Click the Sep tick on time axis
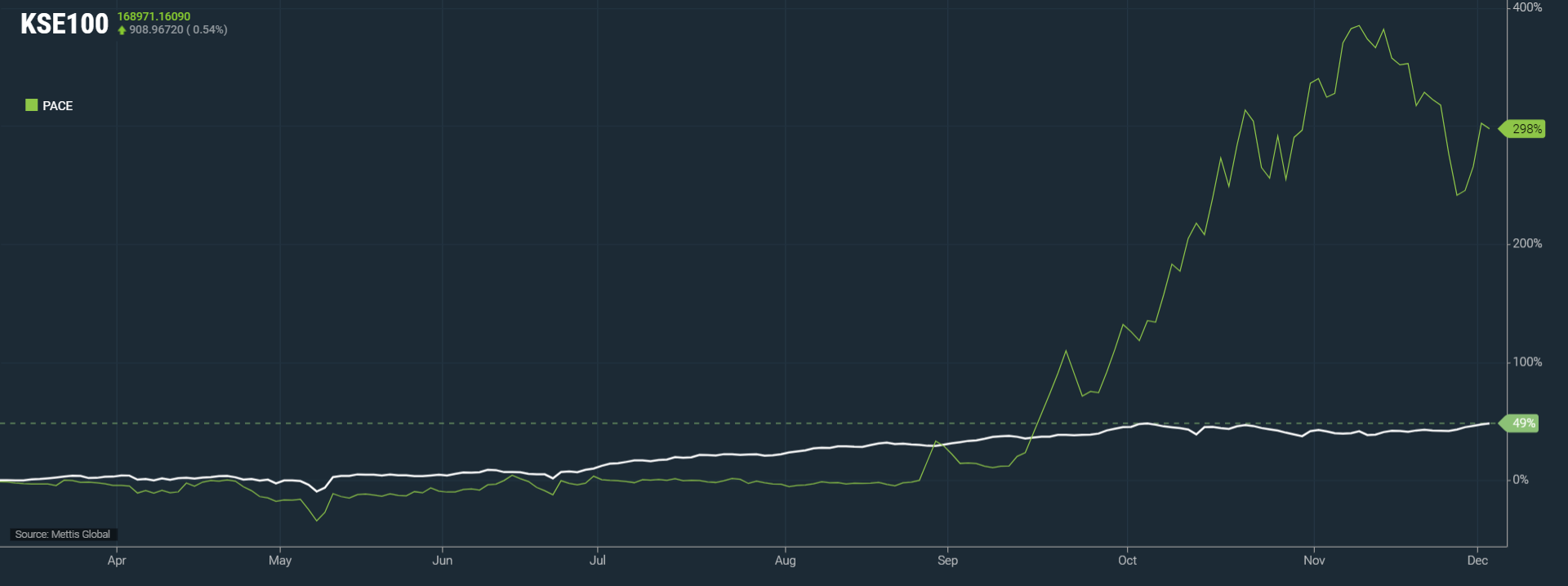This screenshot has width=1568, height=586. tap(947, 561)
